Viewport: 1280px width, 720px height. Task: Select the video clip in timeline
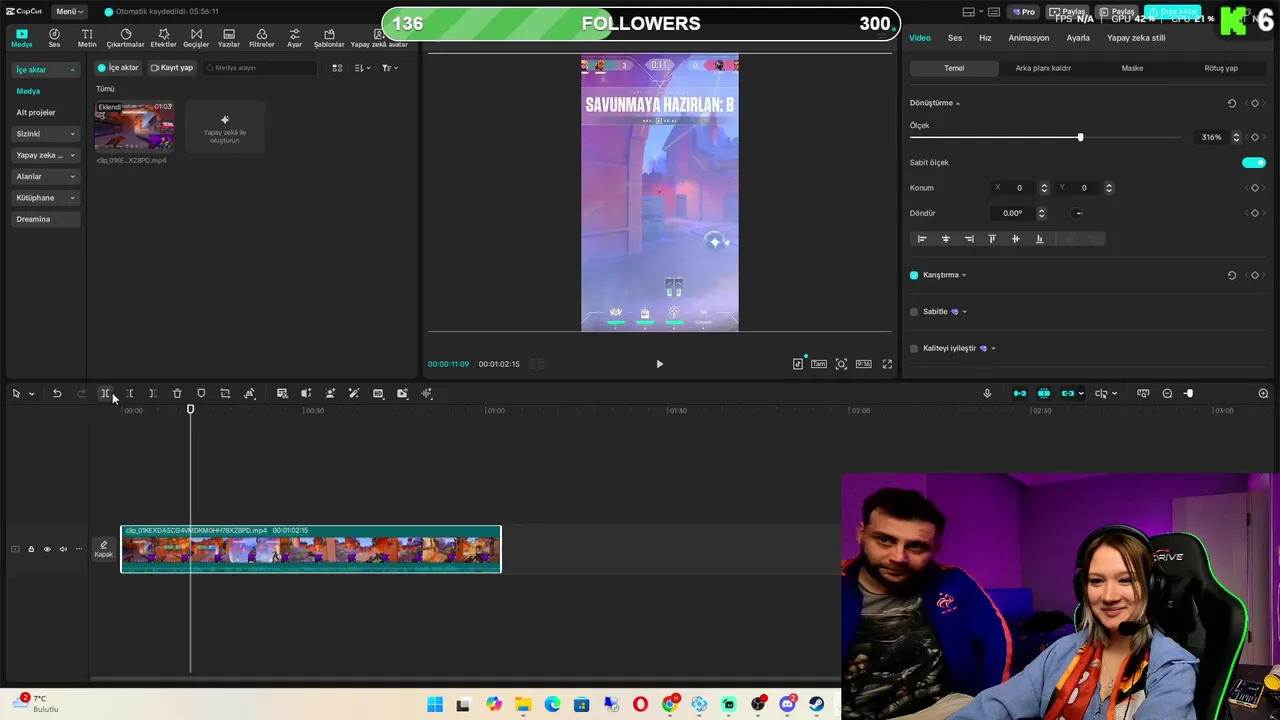click(311, 549)
